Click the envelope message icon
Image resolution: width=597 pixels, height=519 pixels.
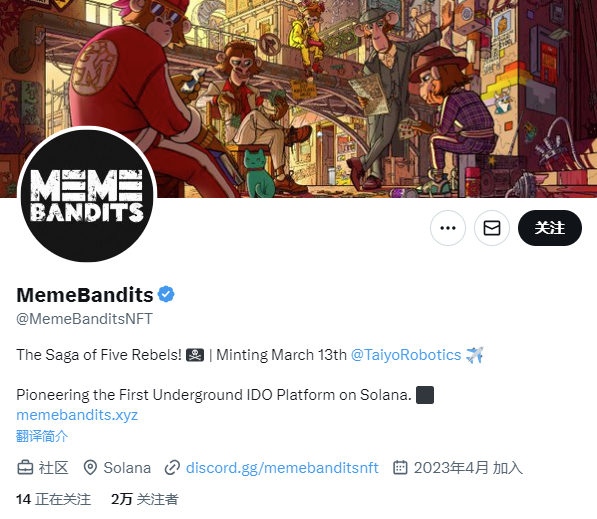pos(492,228)
